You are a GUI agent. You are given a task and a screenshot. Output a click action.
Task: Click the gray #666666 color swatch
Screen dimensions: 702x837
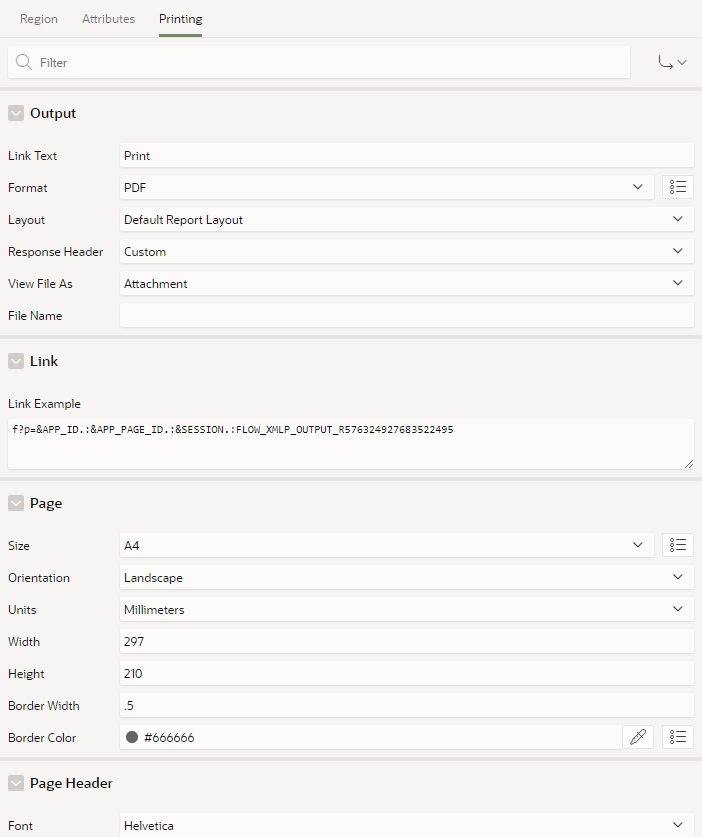132,737
